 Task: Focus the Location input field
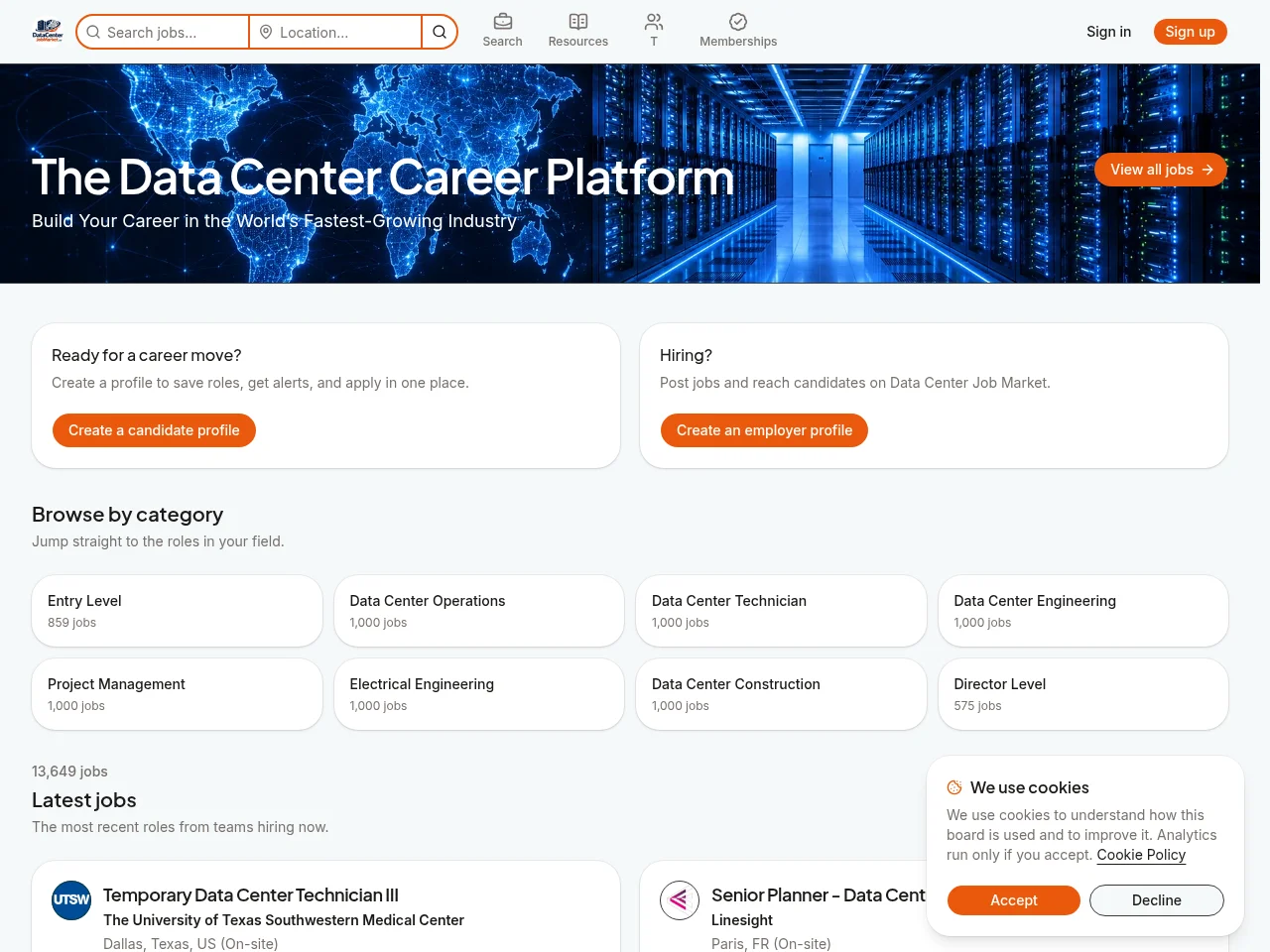[x=335, y=32]
